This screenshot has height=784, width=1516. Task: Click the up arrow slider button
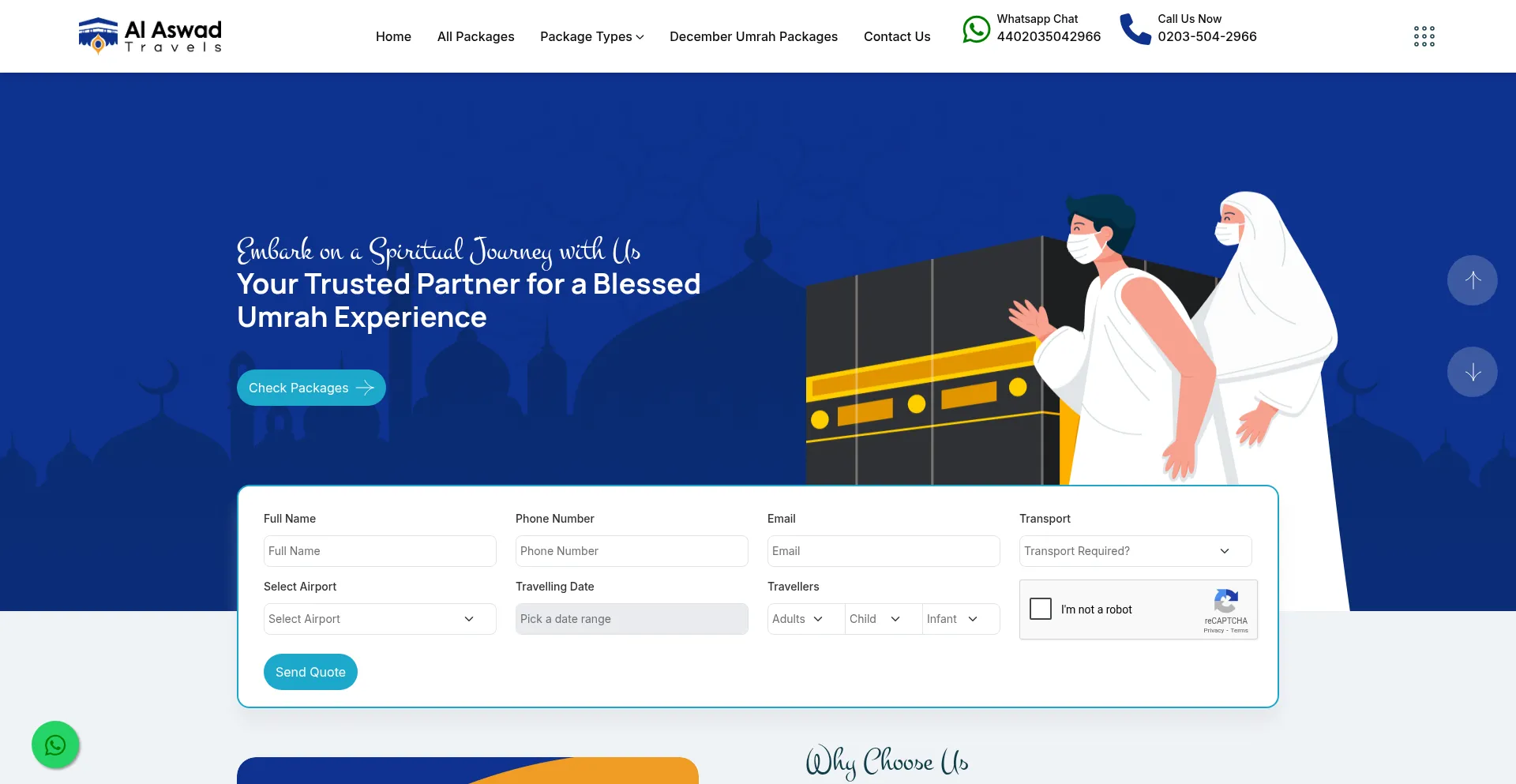(1473, 280)
